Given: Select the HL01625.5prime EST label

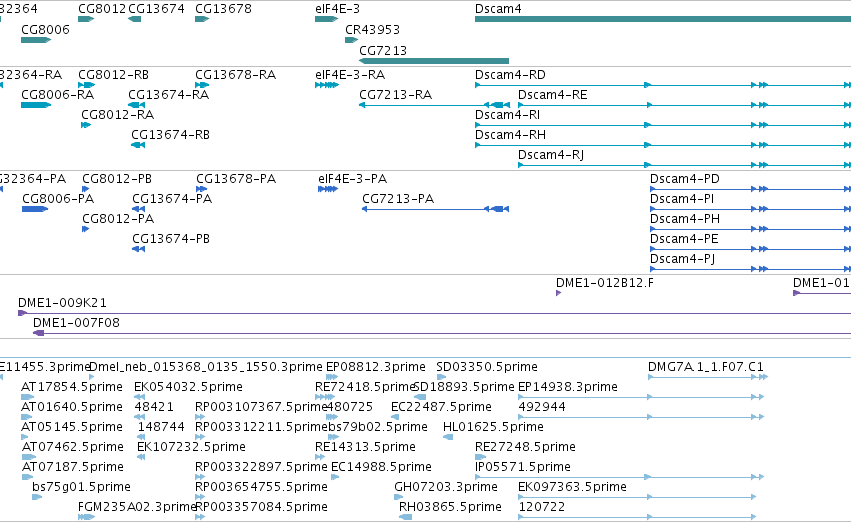Looking at the screenshot, I should pos(493,428).
